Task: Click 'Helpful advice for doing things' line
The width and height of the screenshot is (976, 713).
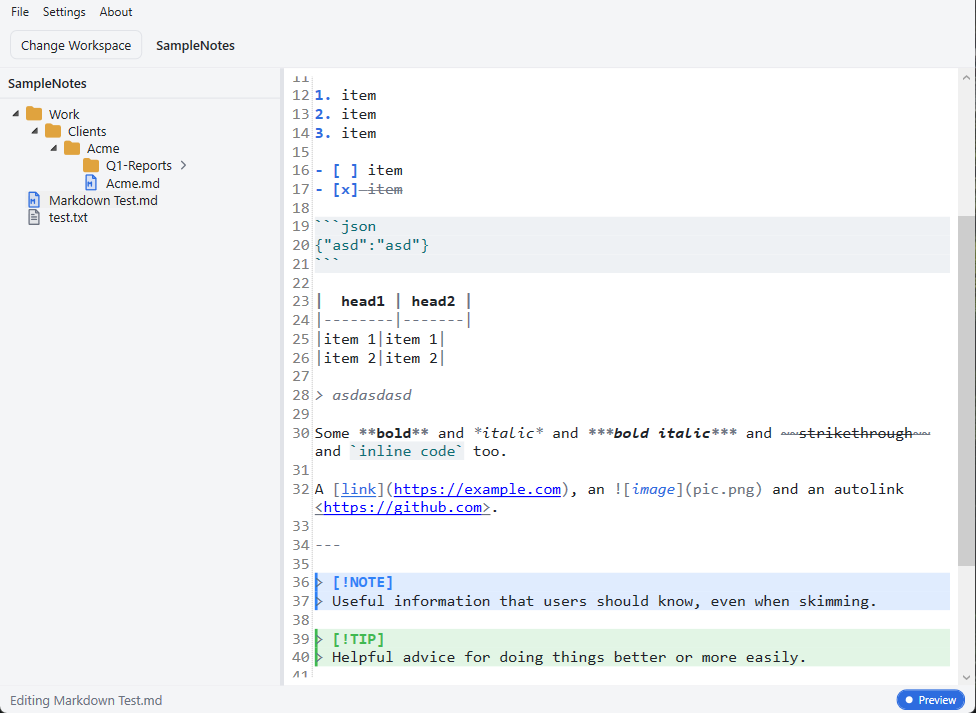Action: pos(569,658)
